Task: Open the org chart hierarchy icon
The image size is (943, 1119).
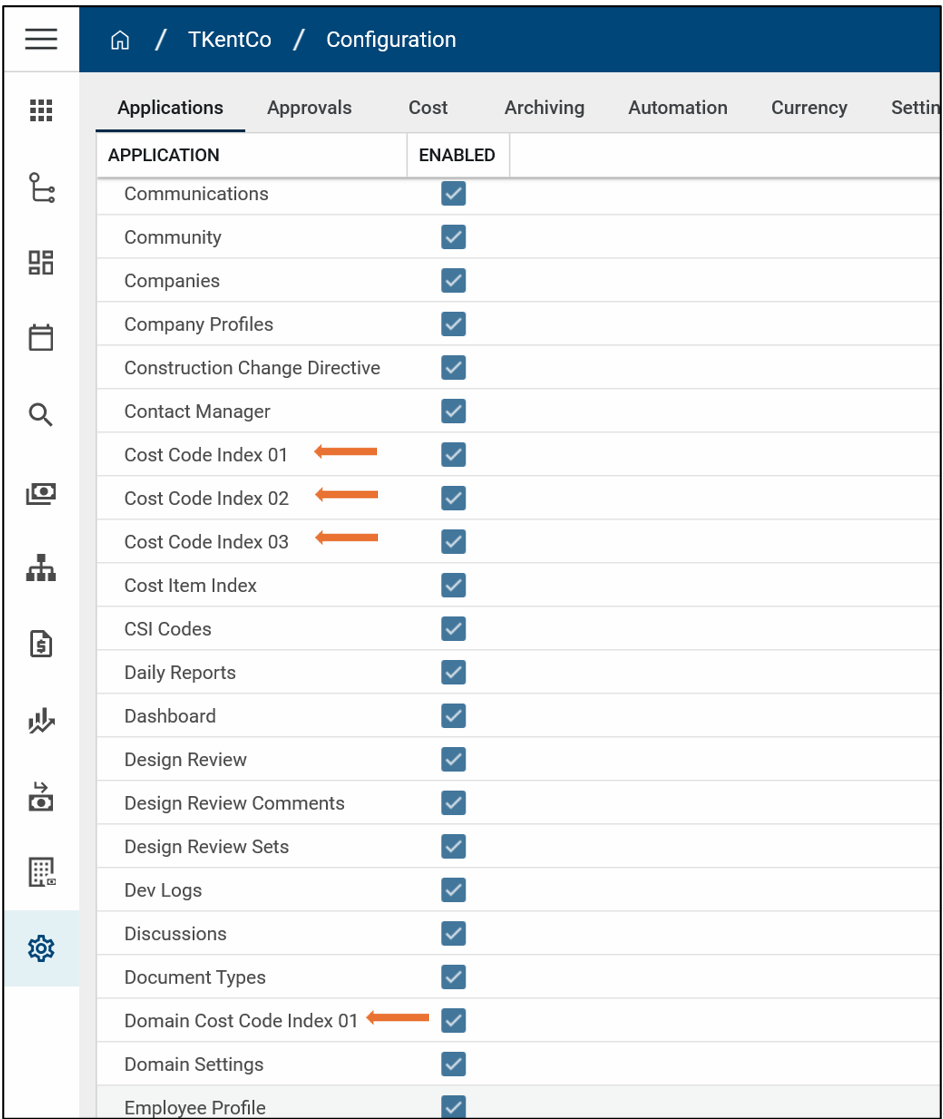Action: [41, 568]
